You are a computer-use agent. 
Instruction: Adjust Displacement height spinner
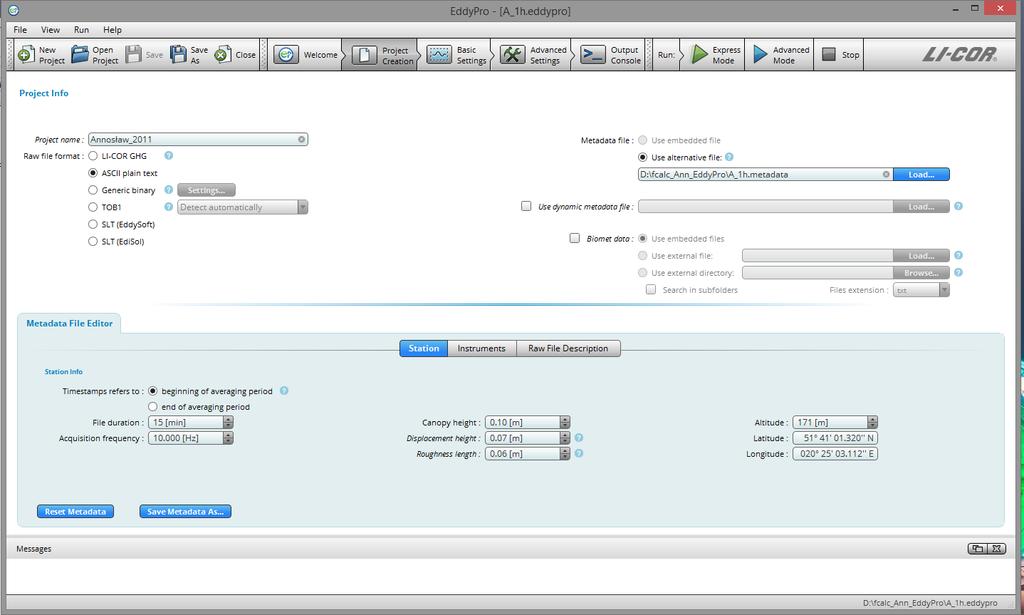pos(565,437)
